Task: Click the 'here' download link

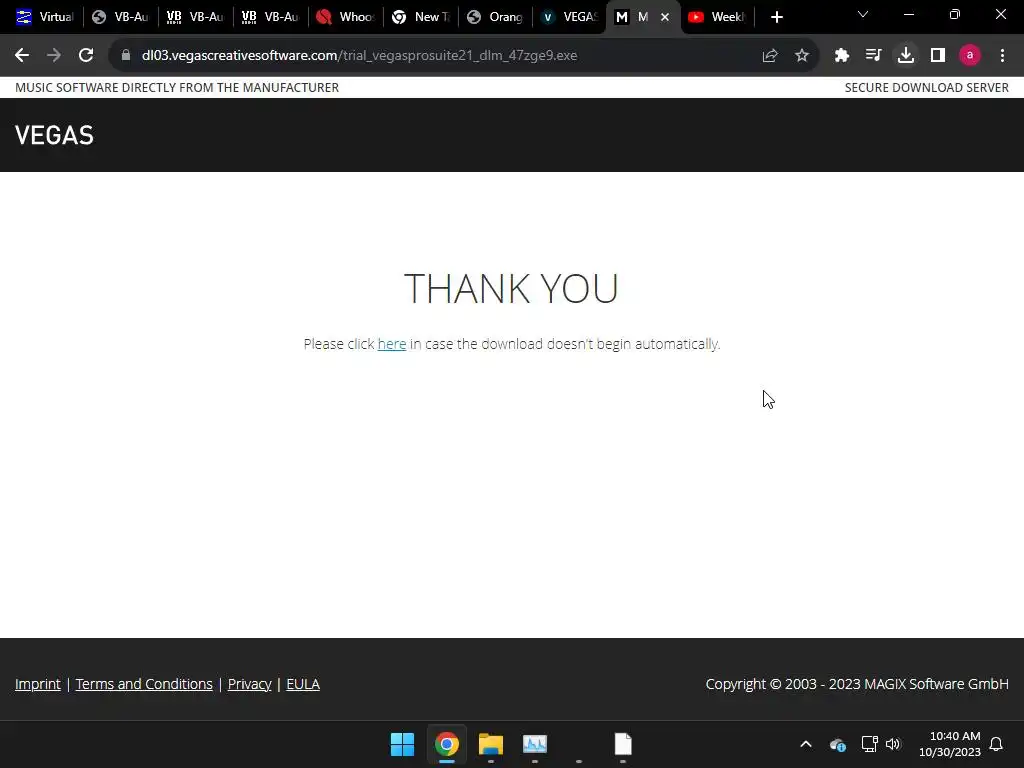Action: [x=392, y=344]
